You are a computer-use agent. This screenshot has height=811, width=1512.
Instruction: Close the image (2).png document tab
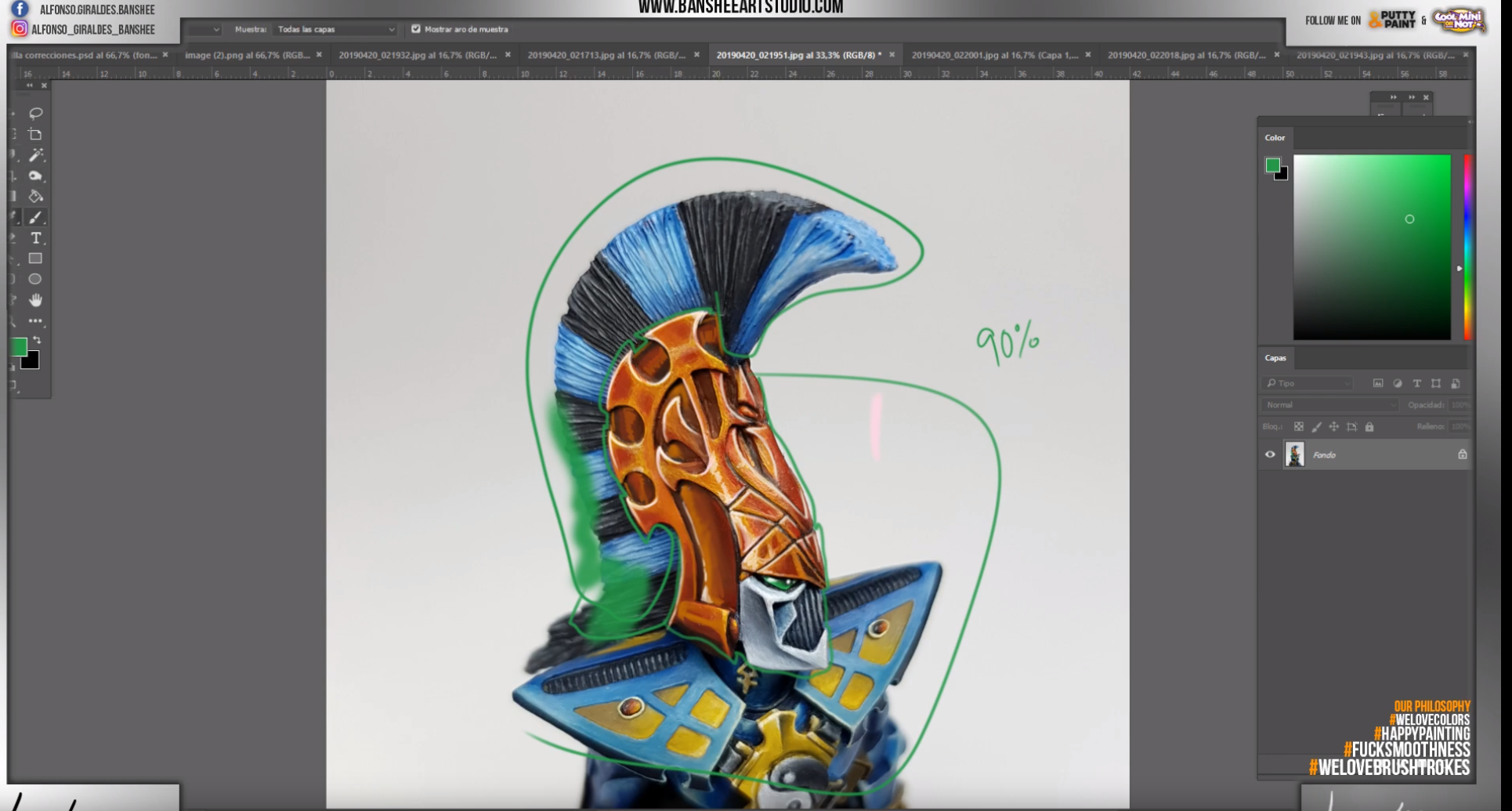point(319,55)
